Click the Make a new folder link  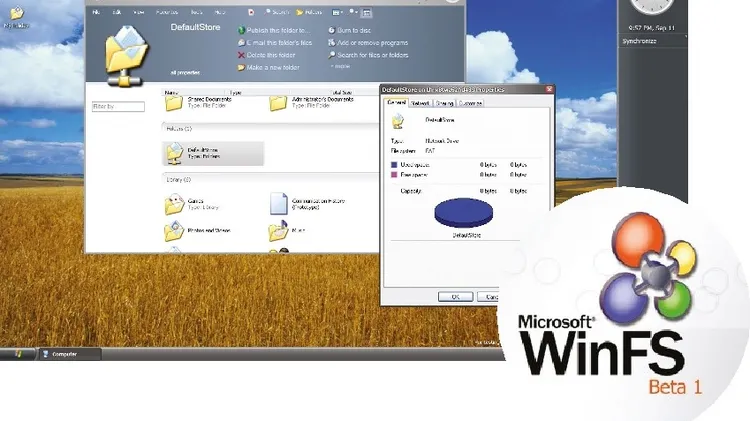click(x=273, y=67)
